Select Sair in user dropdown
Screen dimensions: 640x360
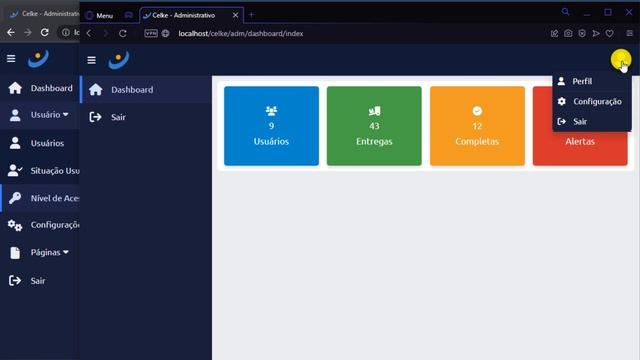[592, 121]
